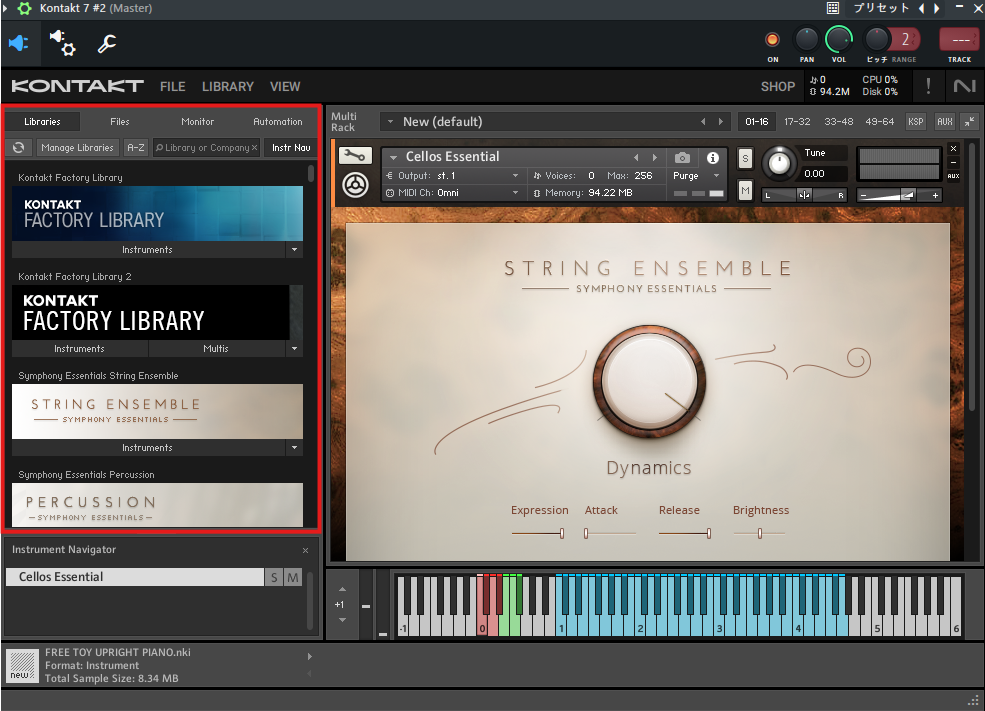985x711 pixels.
Task: Open the VIEW menu
Action: pyautogui.click(x=285, y=87)
